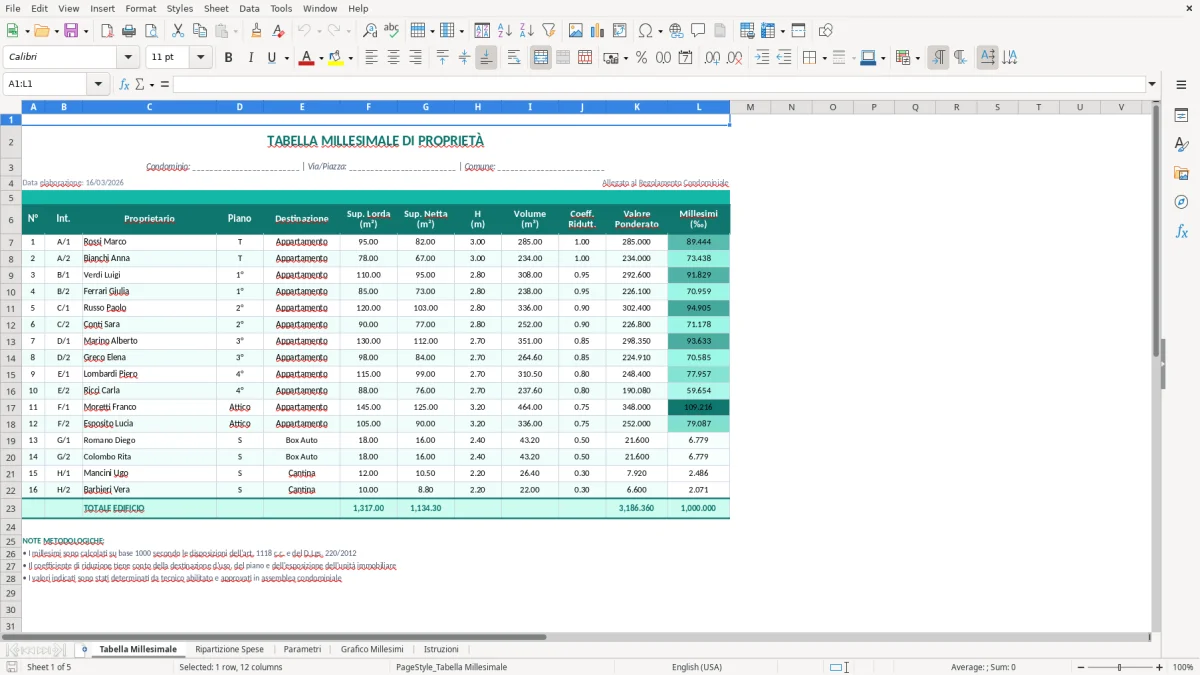Apply the red font color swatch

306,58
